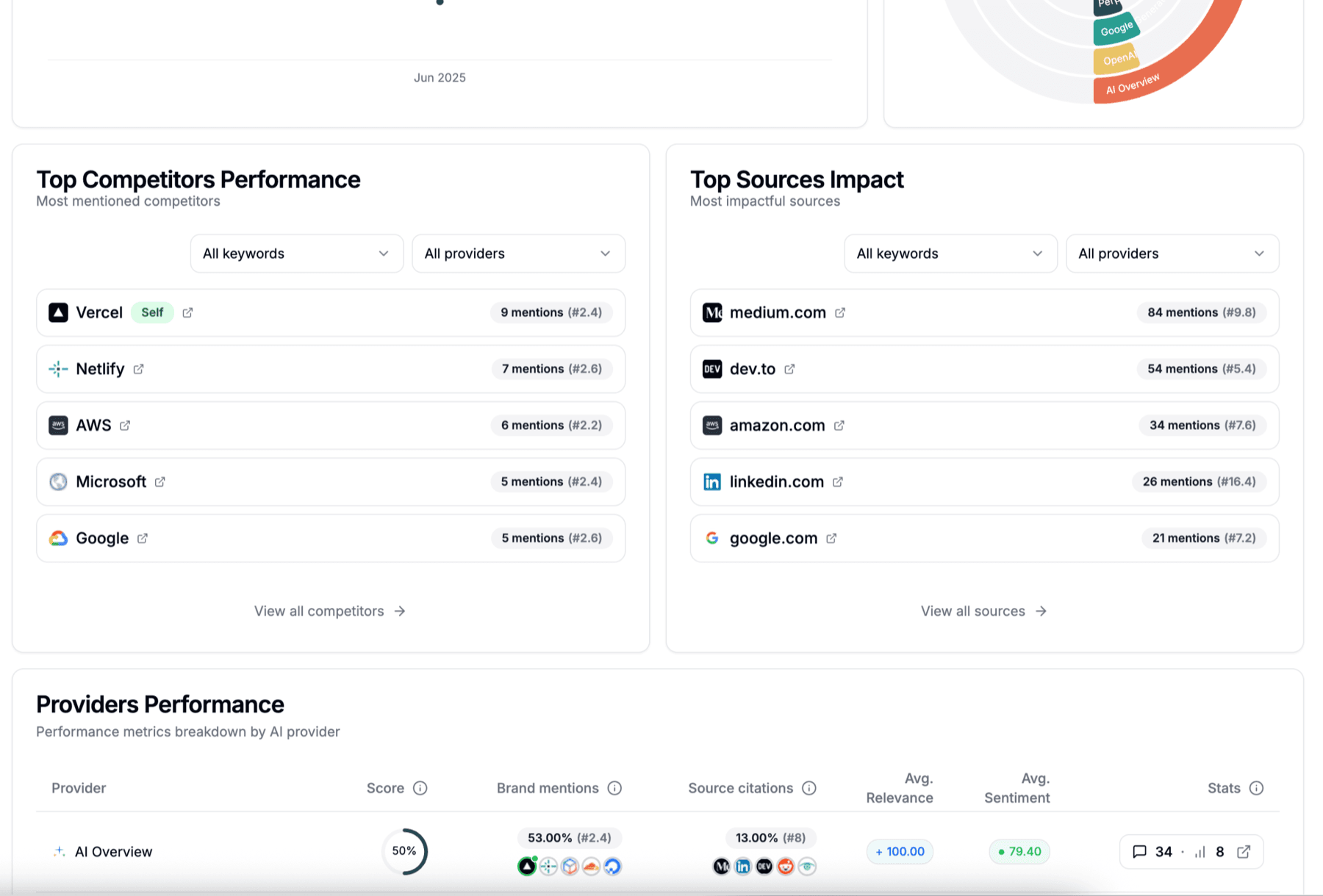Click the medium.com source name
This screenshot has width=1323, height=896.
(x=778, y=312)
